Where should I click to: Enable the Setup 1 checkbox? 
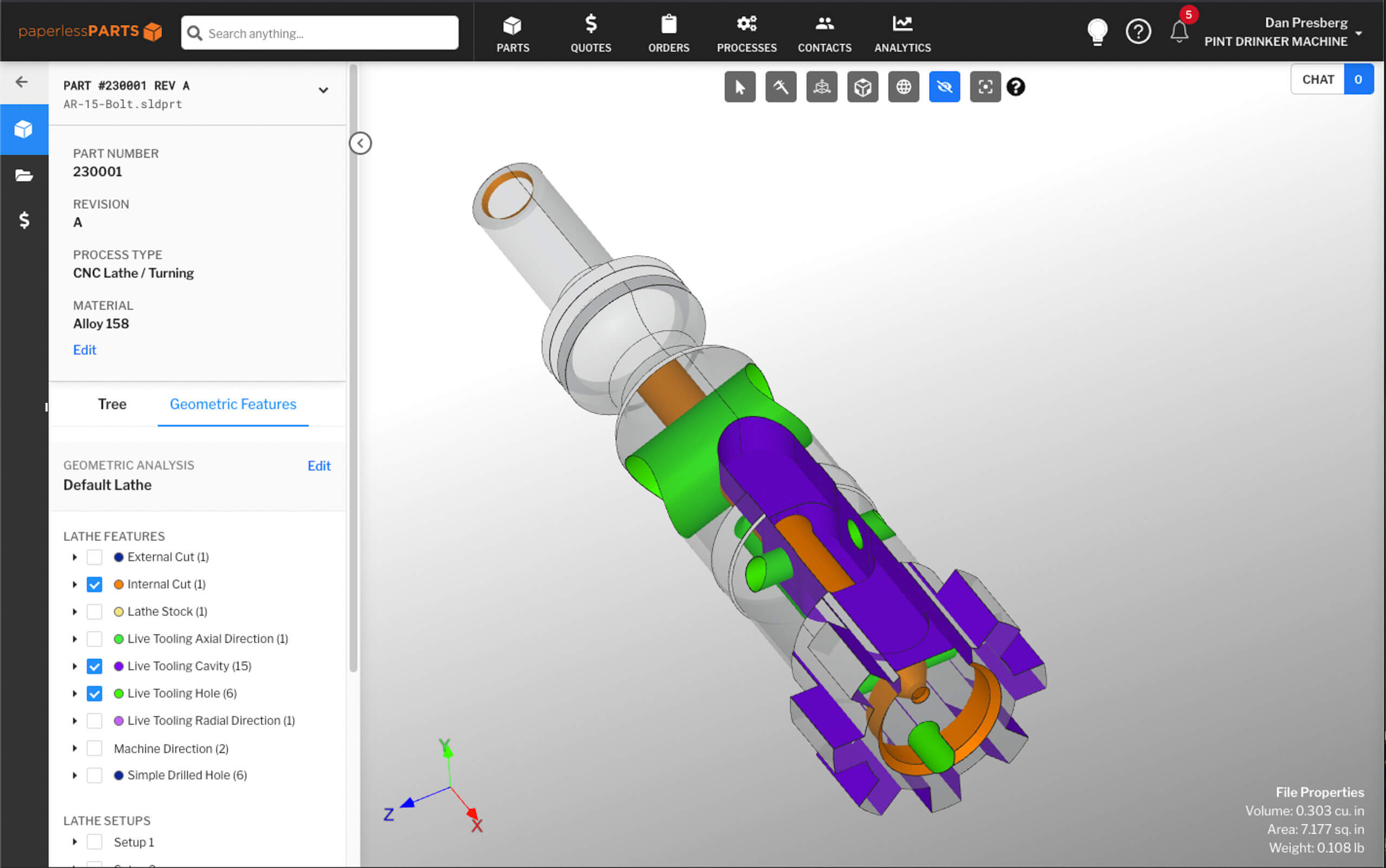pyautogui.click(x=95, y=842)
